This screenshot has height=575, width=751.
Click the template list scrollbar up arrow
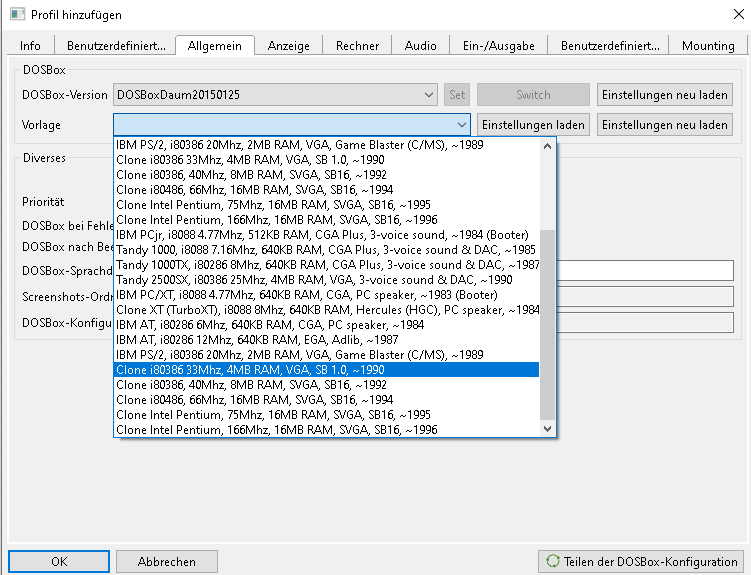pyautogui.click(x=547, y=146)
